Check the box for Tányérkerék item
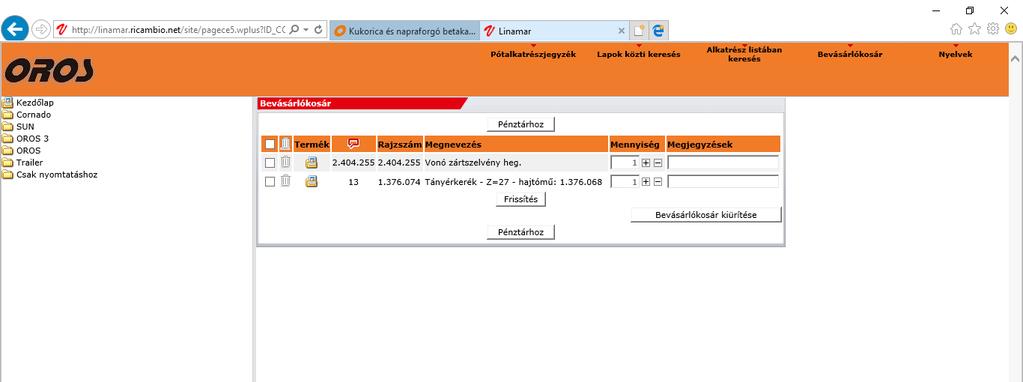 tap(270, 182)
